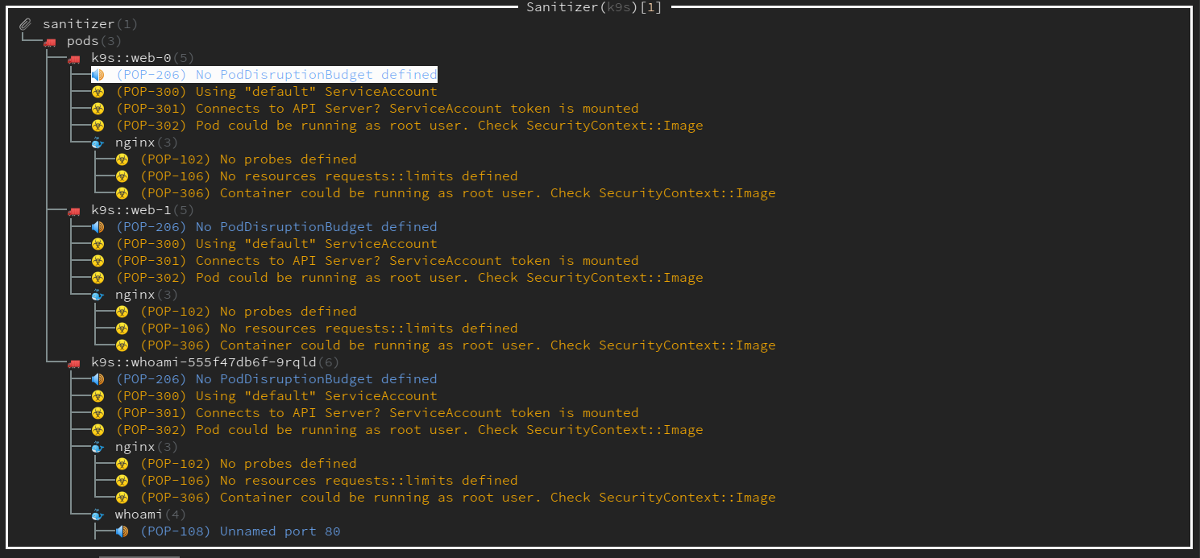Select POP-108 Unnamed port 80 entry
This screenshot has height=558, width=1200.
(x=240, y=532)
